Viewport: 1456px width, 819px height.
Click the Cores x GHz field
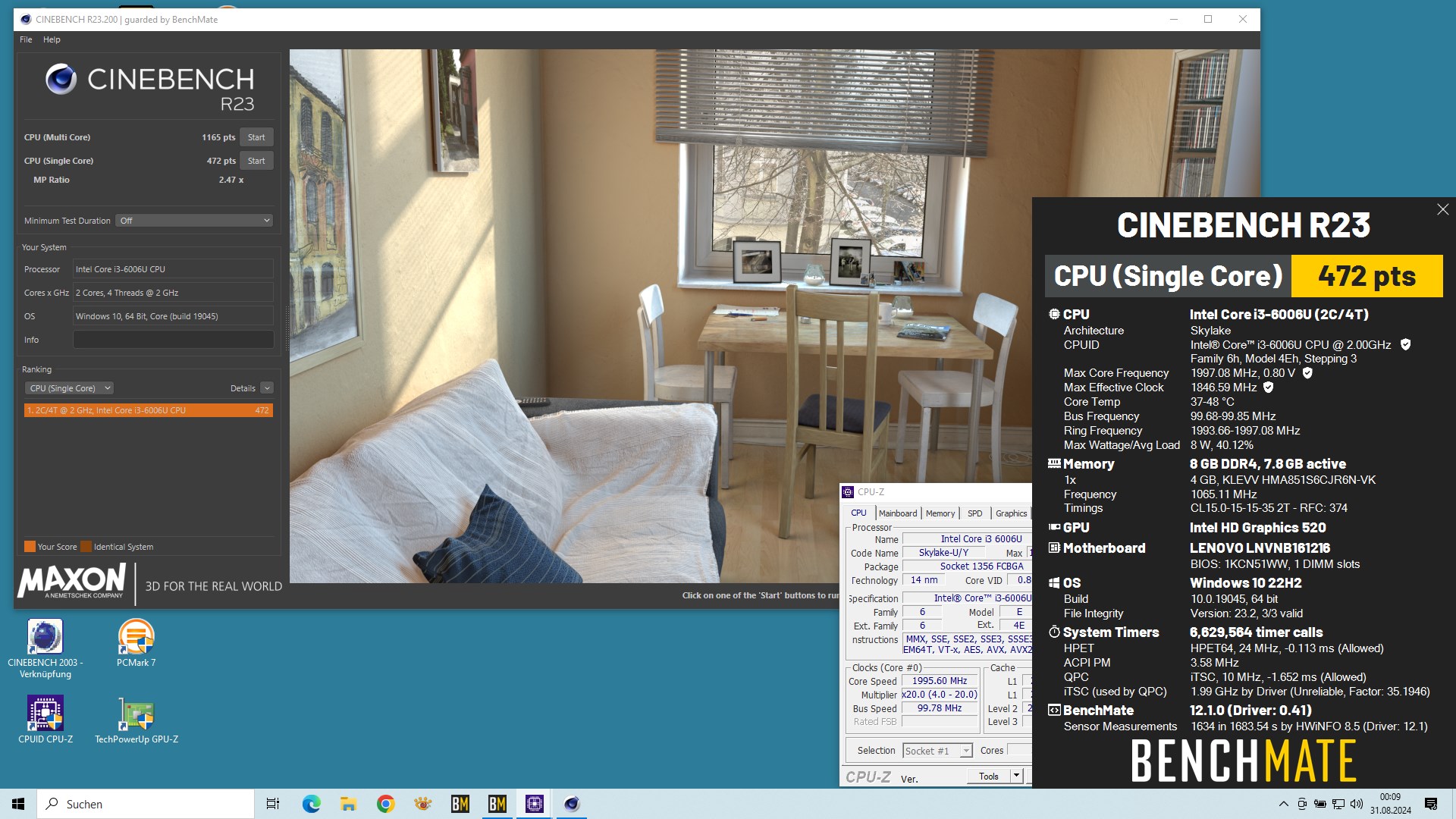coord(173,293)
